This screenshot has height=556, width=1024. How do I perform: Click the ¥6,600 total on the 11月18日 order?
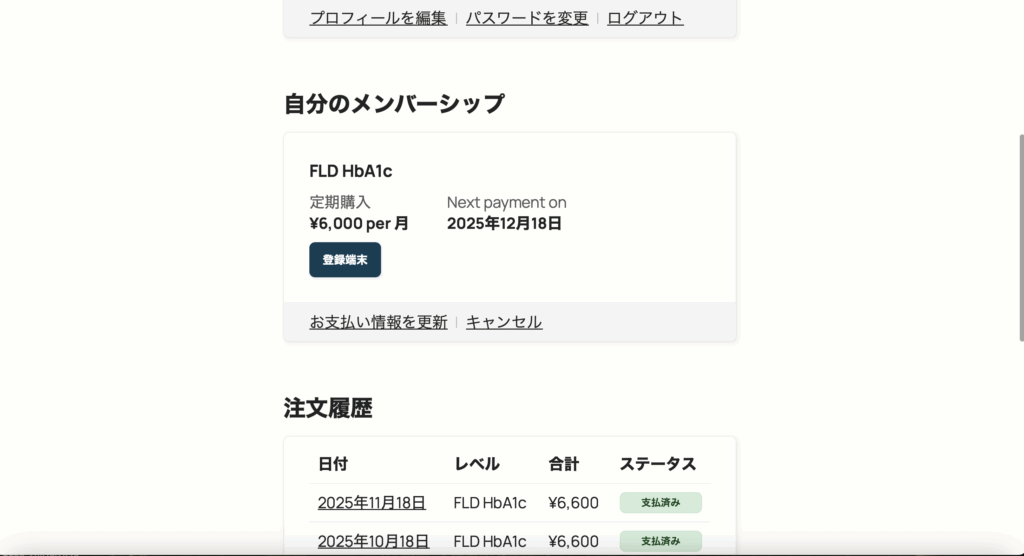click(x=573, y=503)
